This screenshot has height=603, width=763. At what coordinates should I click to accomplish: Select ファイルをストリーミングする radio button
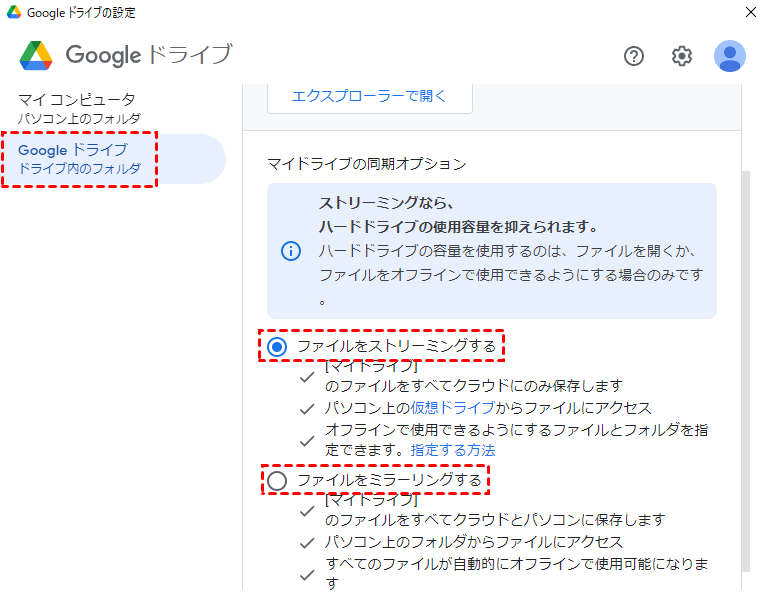(x=277, y=347)
